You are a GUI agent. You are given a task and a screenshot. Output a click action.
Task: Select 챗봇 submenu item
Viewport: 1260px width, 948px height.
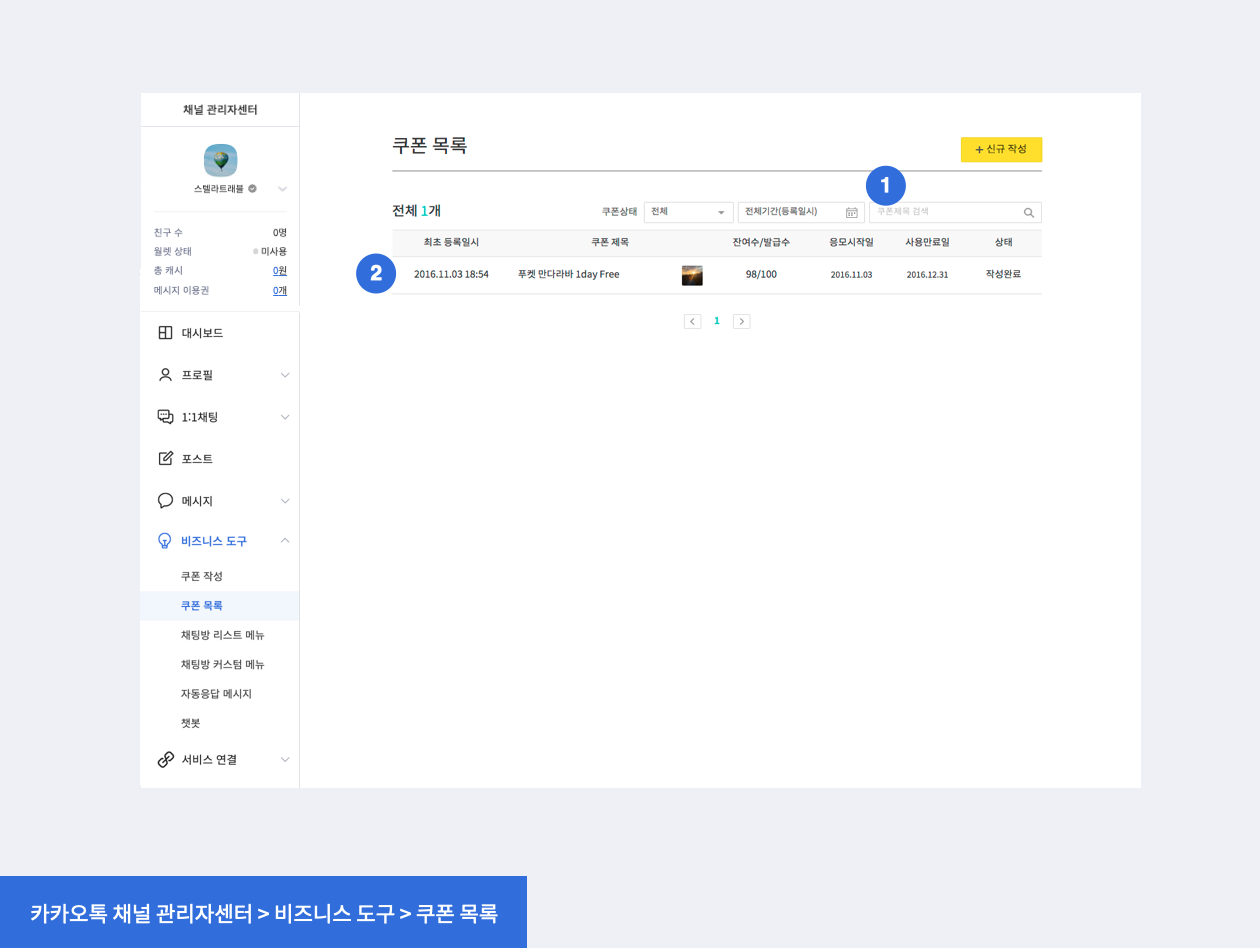(x=190, y=722)
